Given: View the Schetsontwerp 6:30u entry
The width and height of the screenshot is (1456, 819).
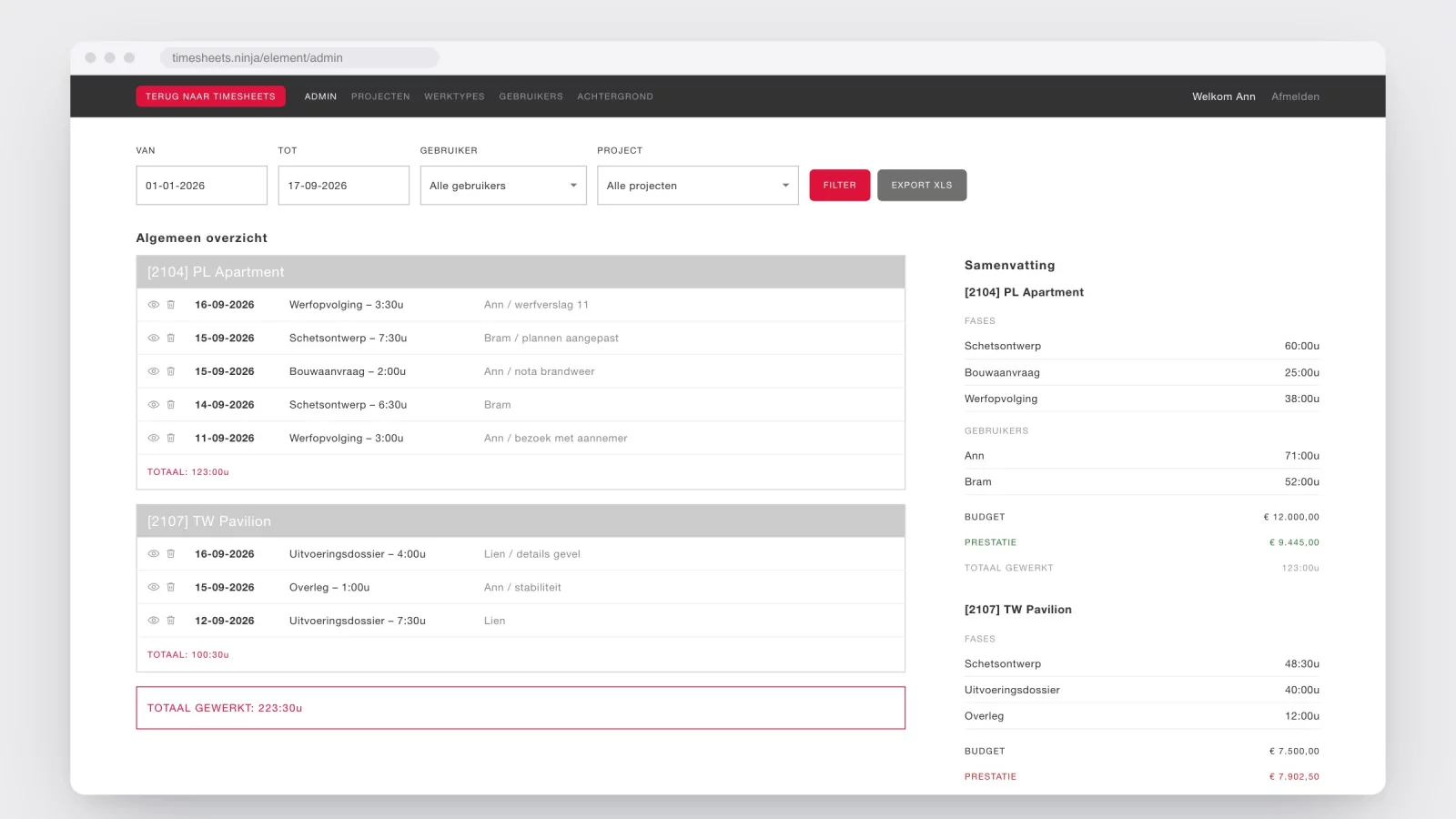Looking at the screenshot, I should tap(154, 405).
